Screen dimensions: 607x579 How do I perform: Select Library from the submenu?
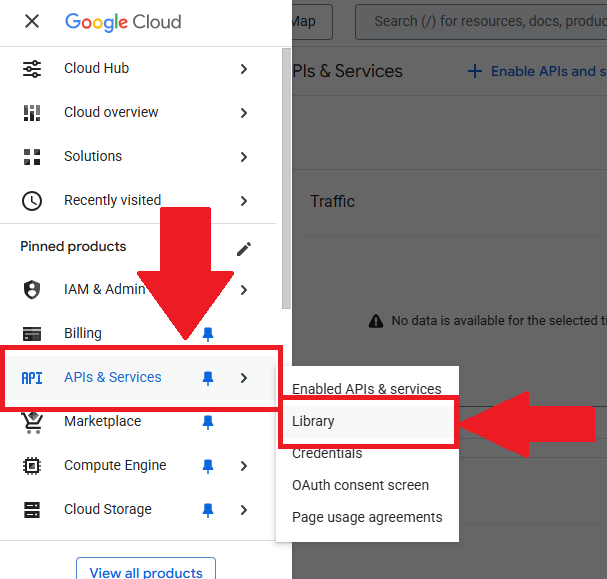(x=314, y=421)
